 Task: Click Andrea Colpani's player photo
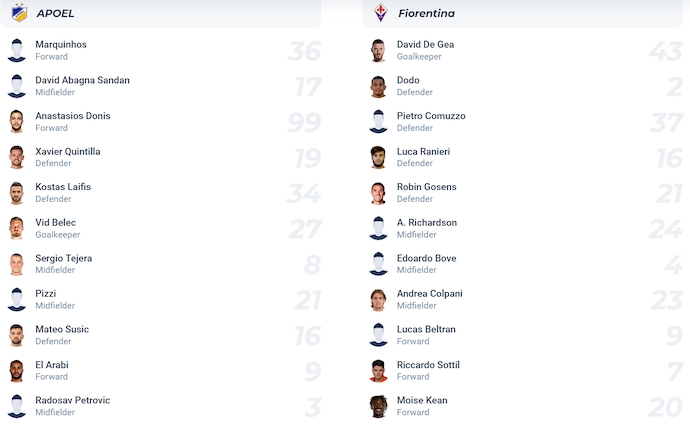tap(378, 300)
